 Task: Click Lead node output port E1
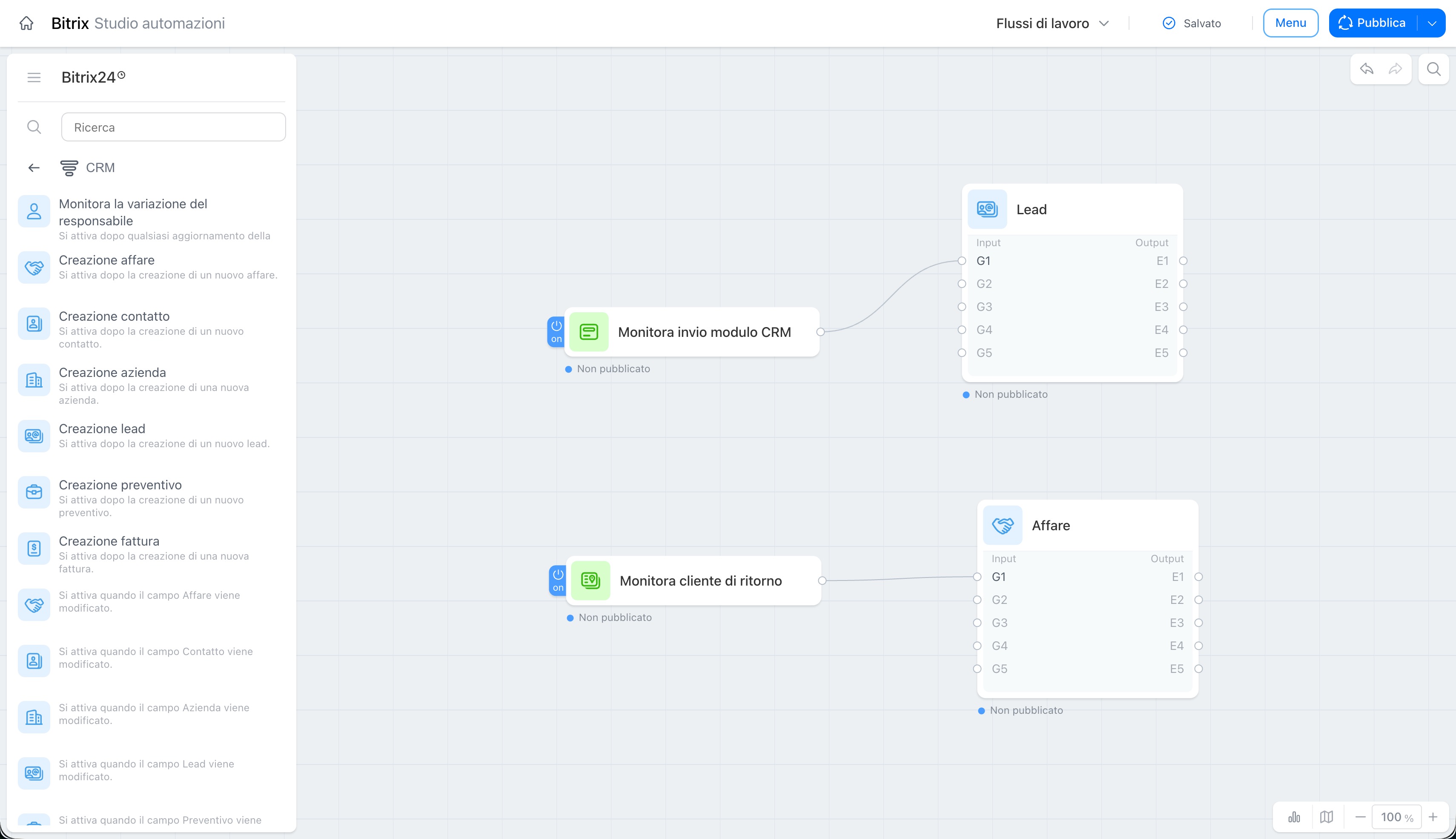click(1183, 261)
